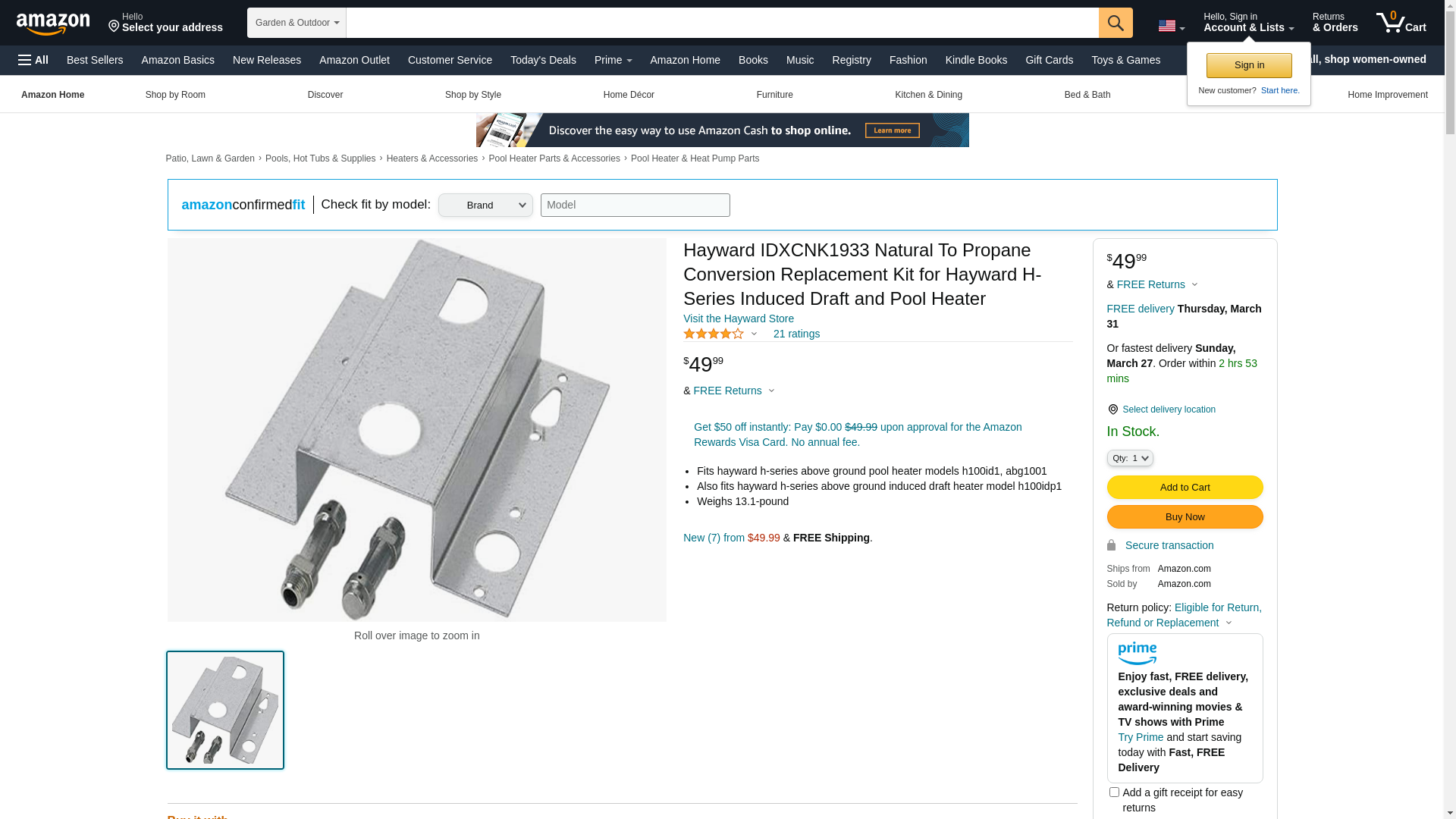Click the Amazon logo
Viewport: 1456px width, 819px height.
tap(53, 24)
